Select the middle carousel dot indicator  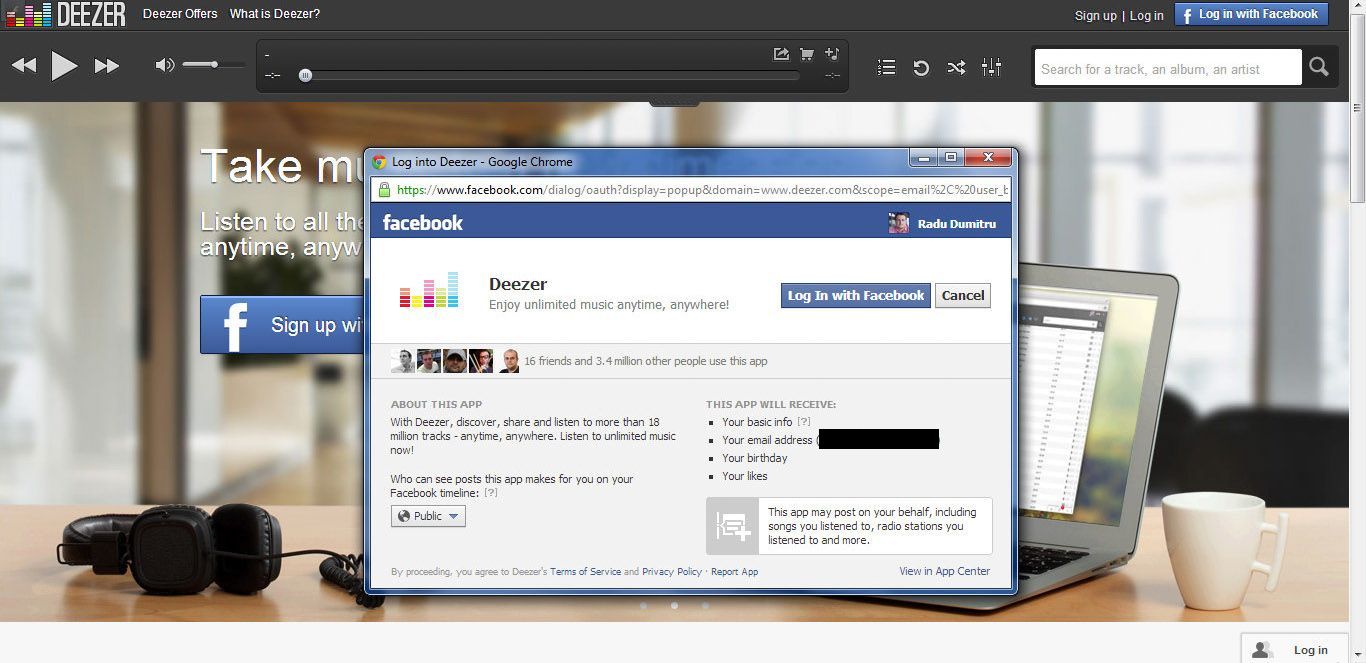pos(674,605)
